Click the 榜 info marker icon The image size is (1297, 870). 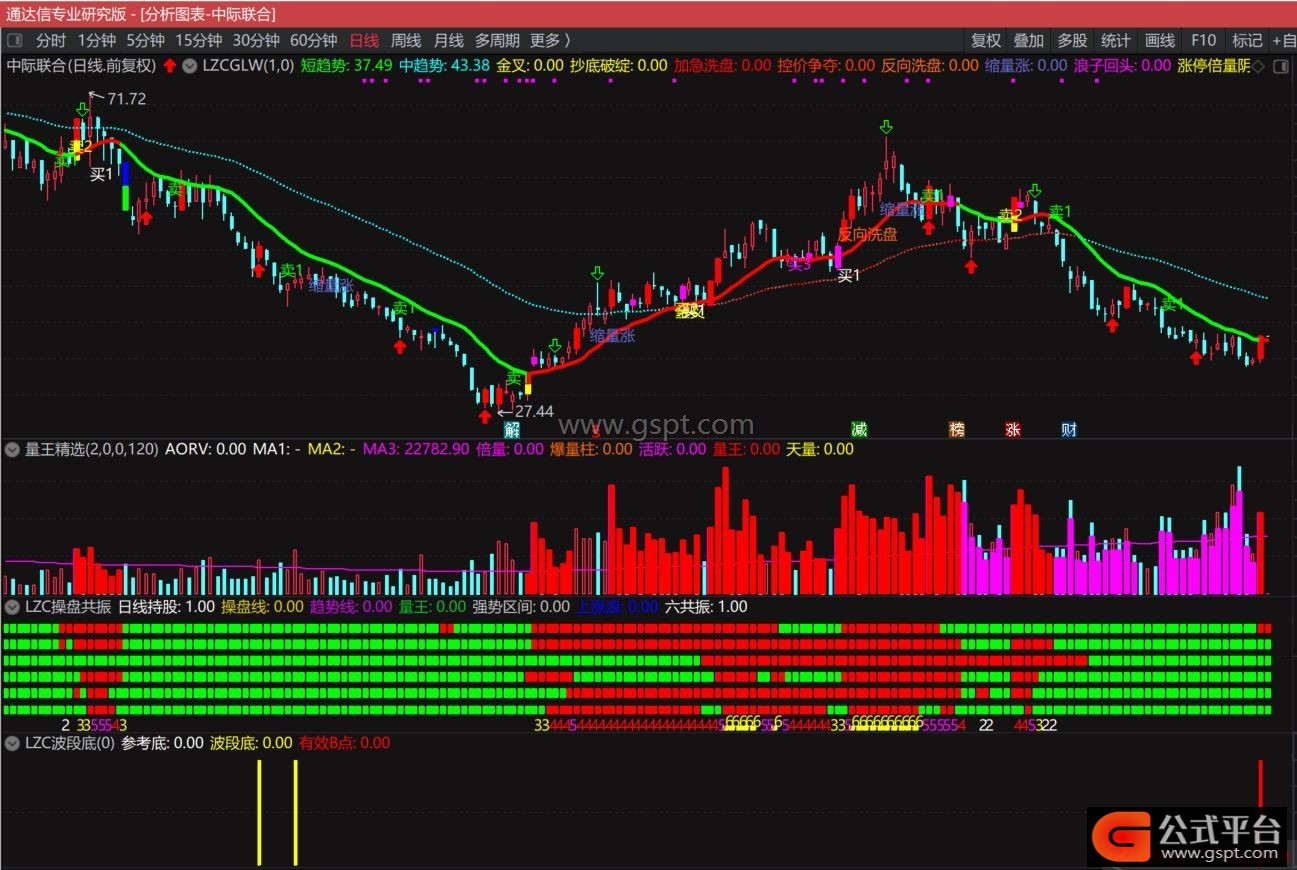tap(957, 430)
